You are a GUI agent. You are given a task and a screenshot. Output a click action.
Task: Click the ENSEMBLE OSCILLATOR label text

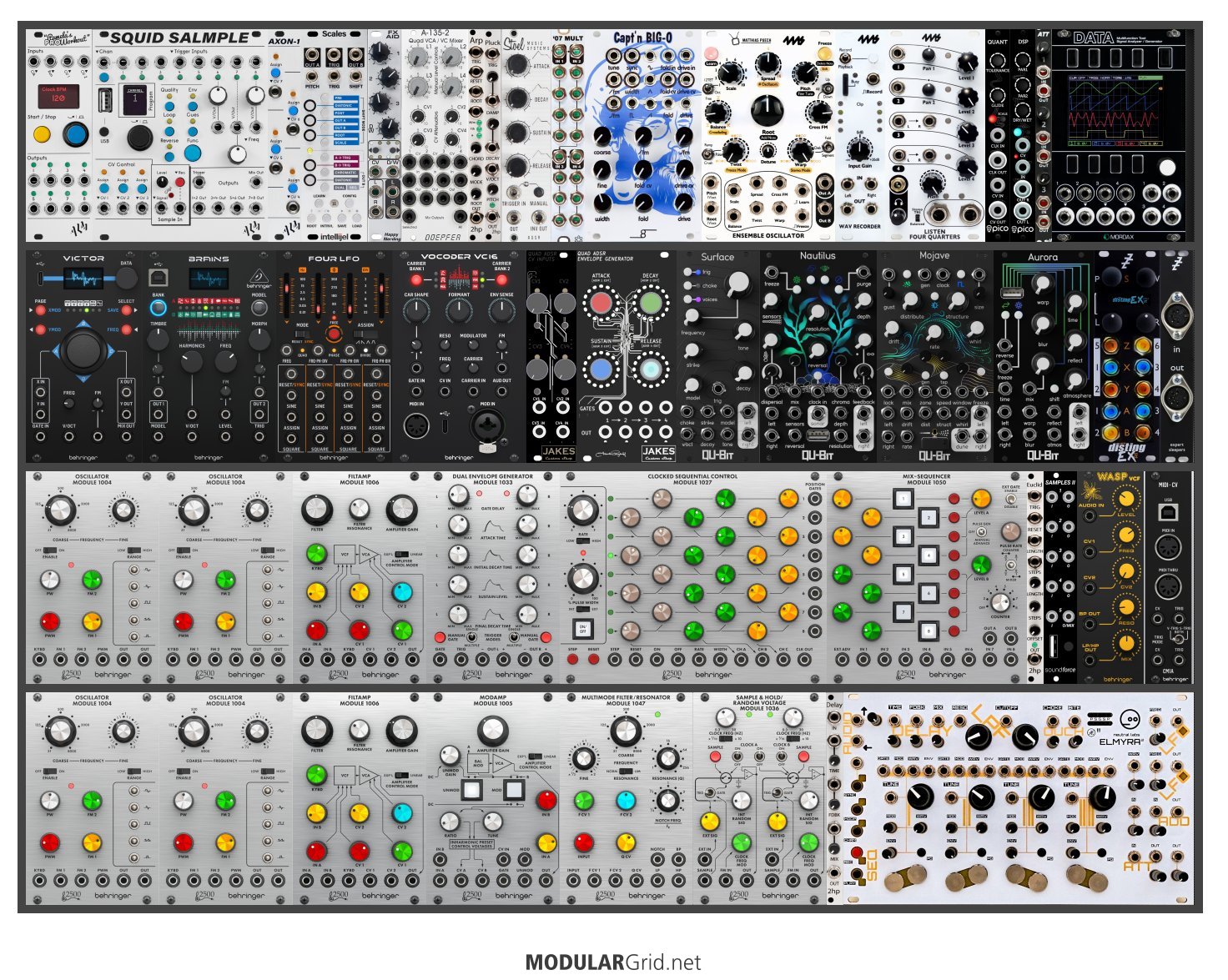tap(767, 236)
